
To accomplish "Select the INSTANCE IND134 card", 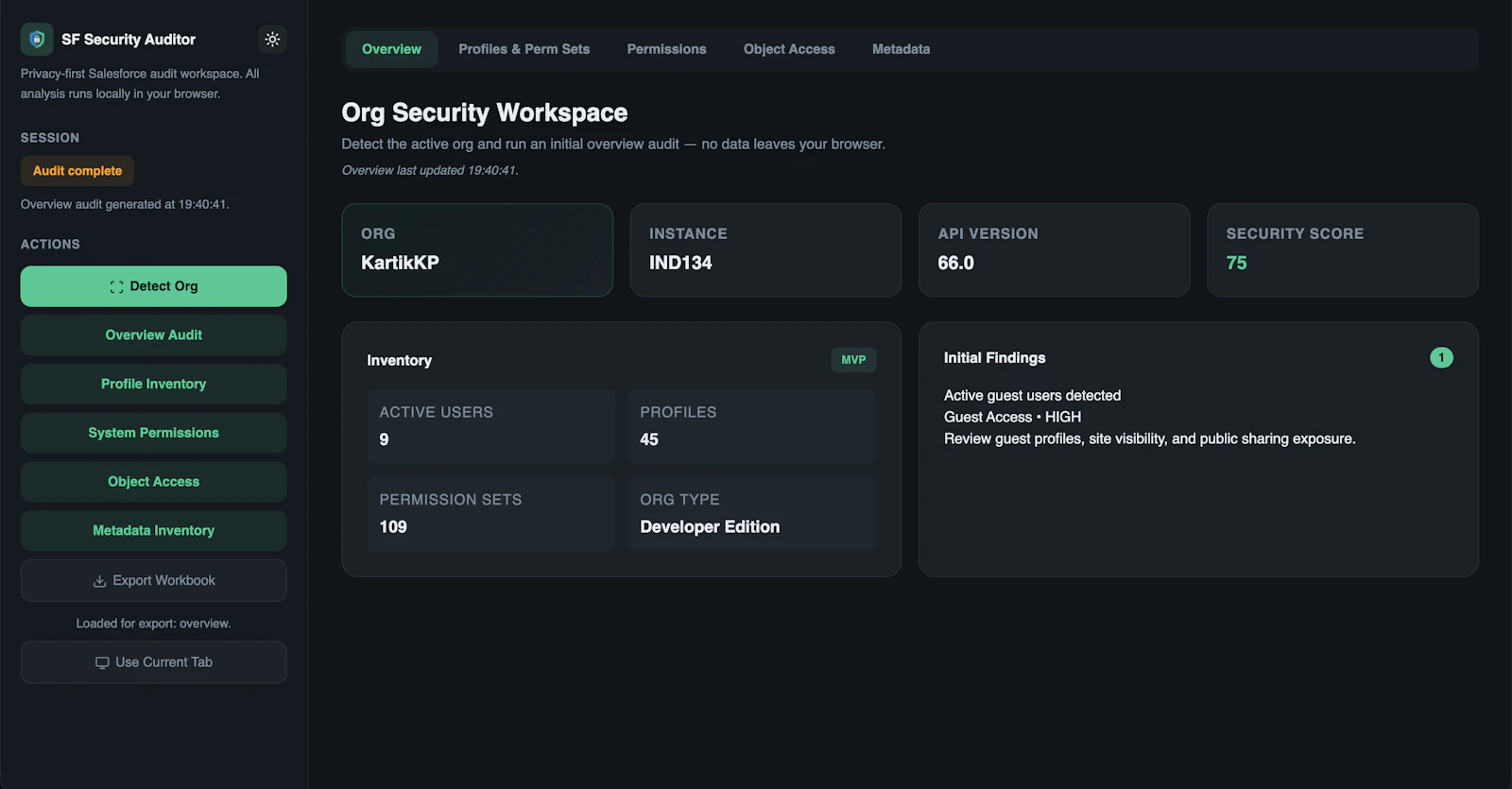I will [765, 250].
